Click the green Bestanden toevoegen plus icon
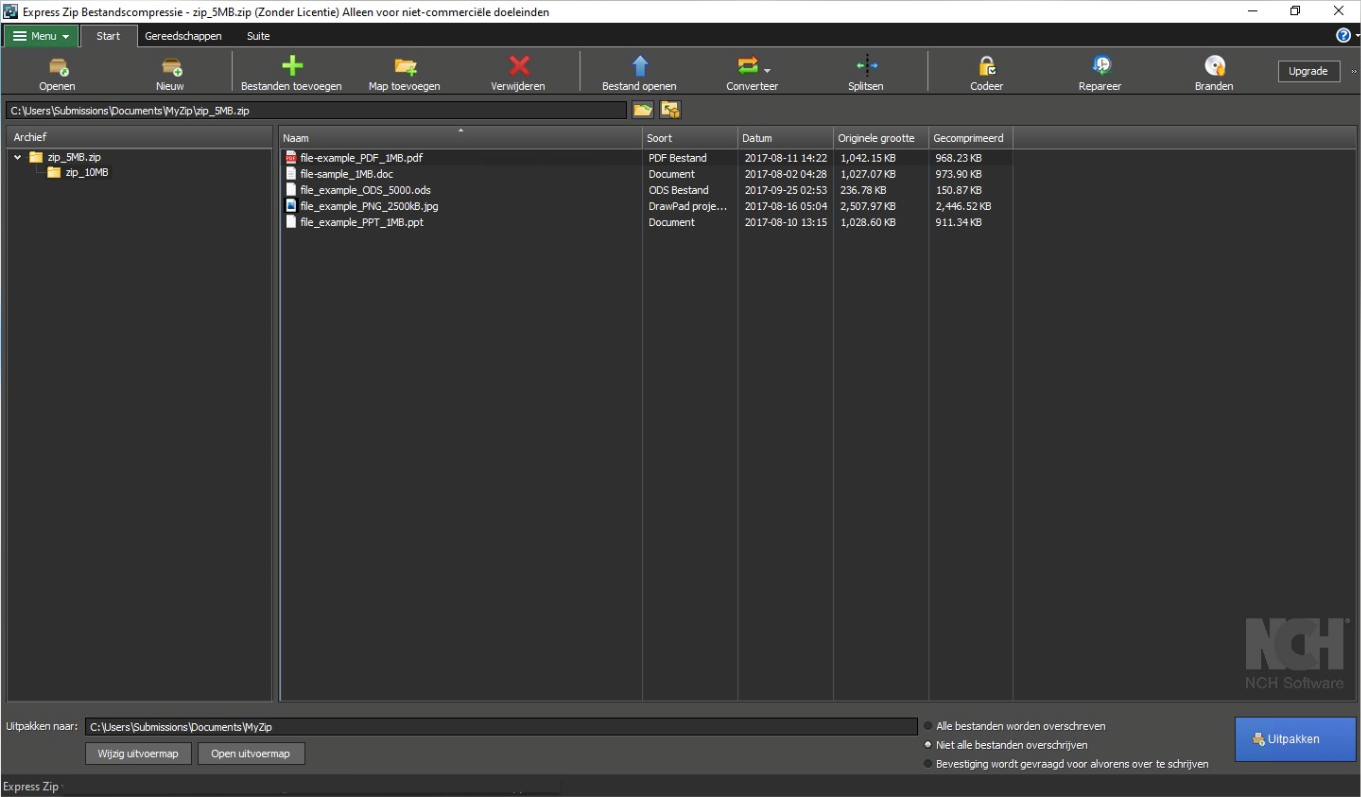This screenshot has height=797, width=1361. coord(292,67)
